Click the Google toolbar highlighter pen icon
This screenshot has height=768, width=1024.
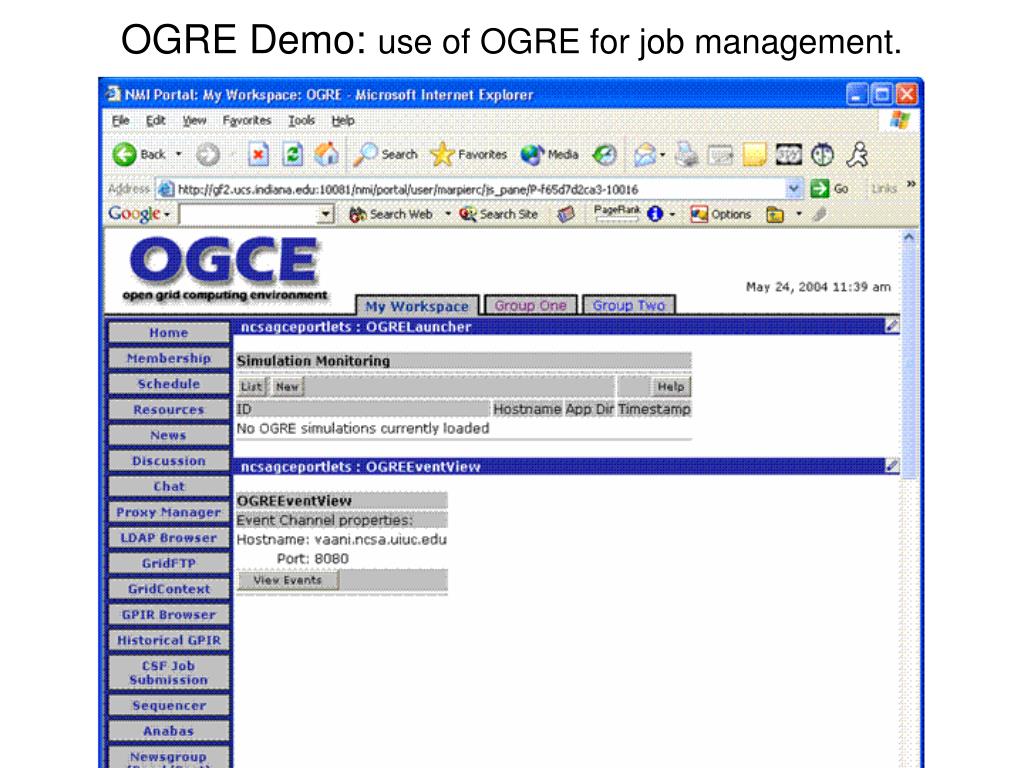pyautogui.click(x=820, y=214)
